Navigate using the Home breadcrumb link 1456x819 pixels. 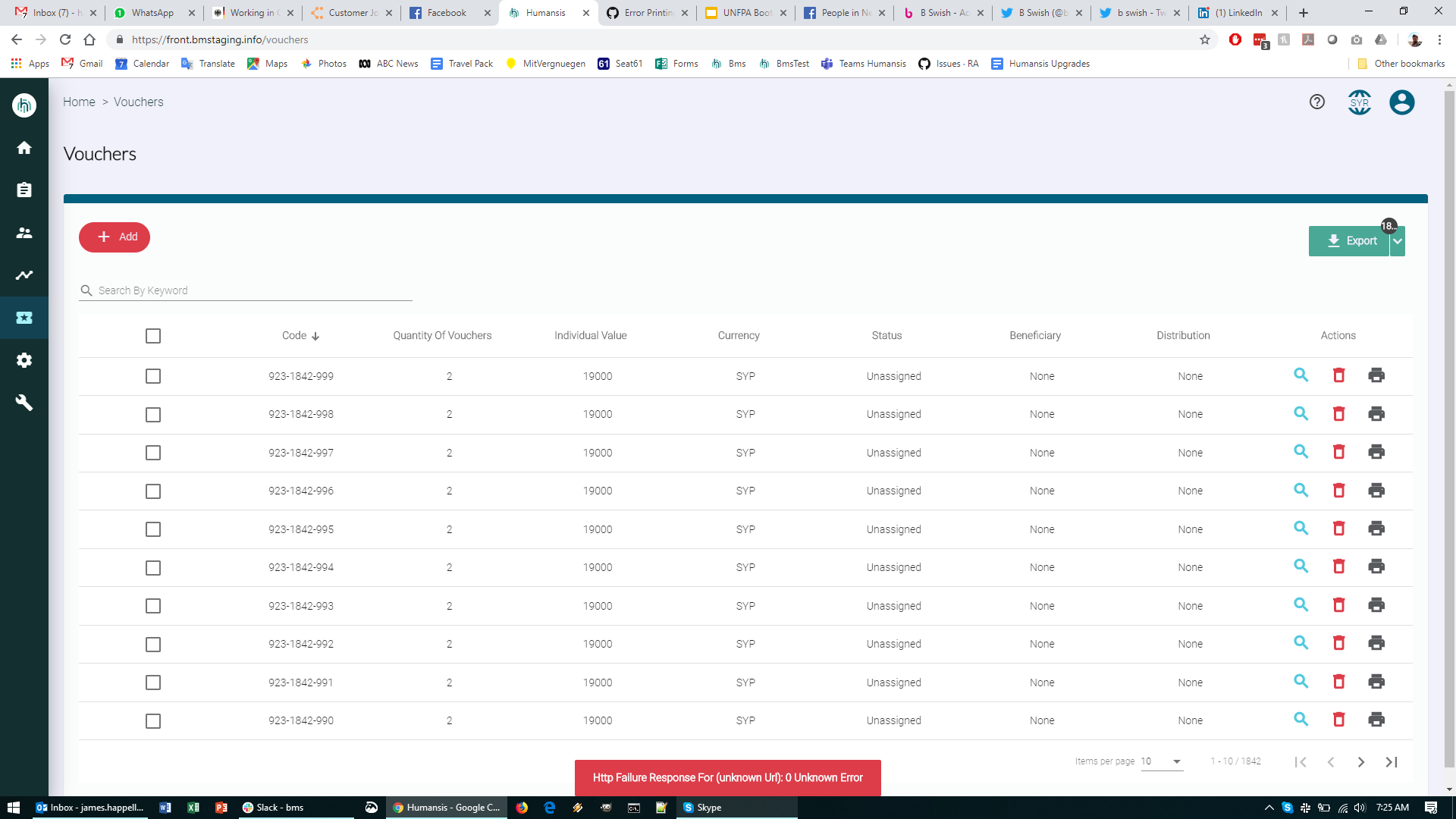79,102
